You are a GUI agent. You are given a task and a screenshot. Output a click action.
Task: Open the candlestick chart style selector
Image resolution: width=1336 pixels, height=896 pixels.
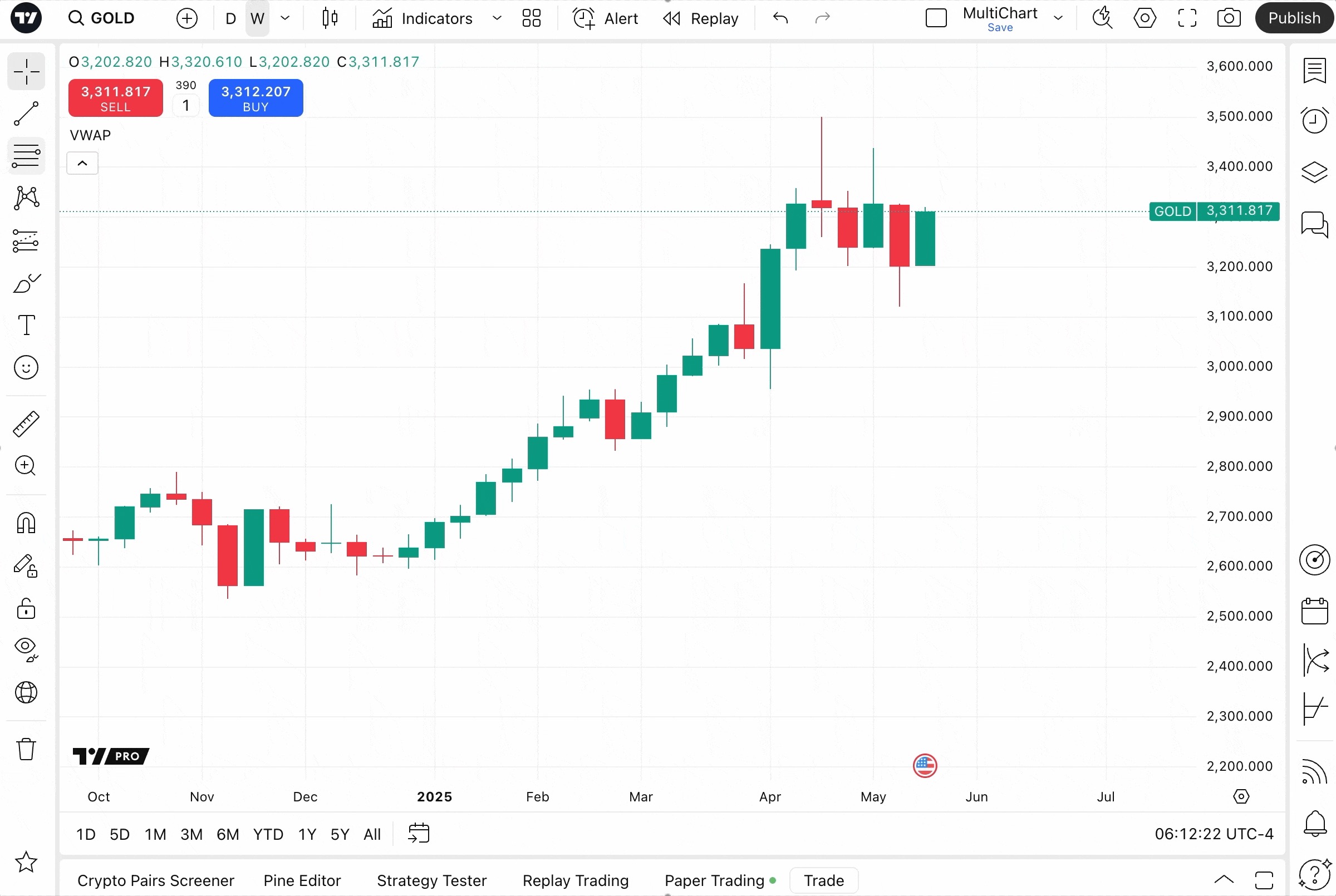(x=330, y=18)
